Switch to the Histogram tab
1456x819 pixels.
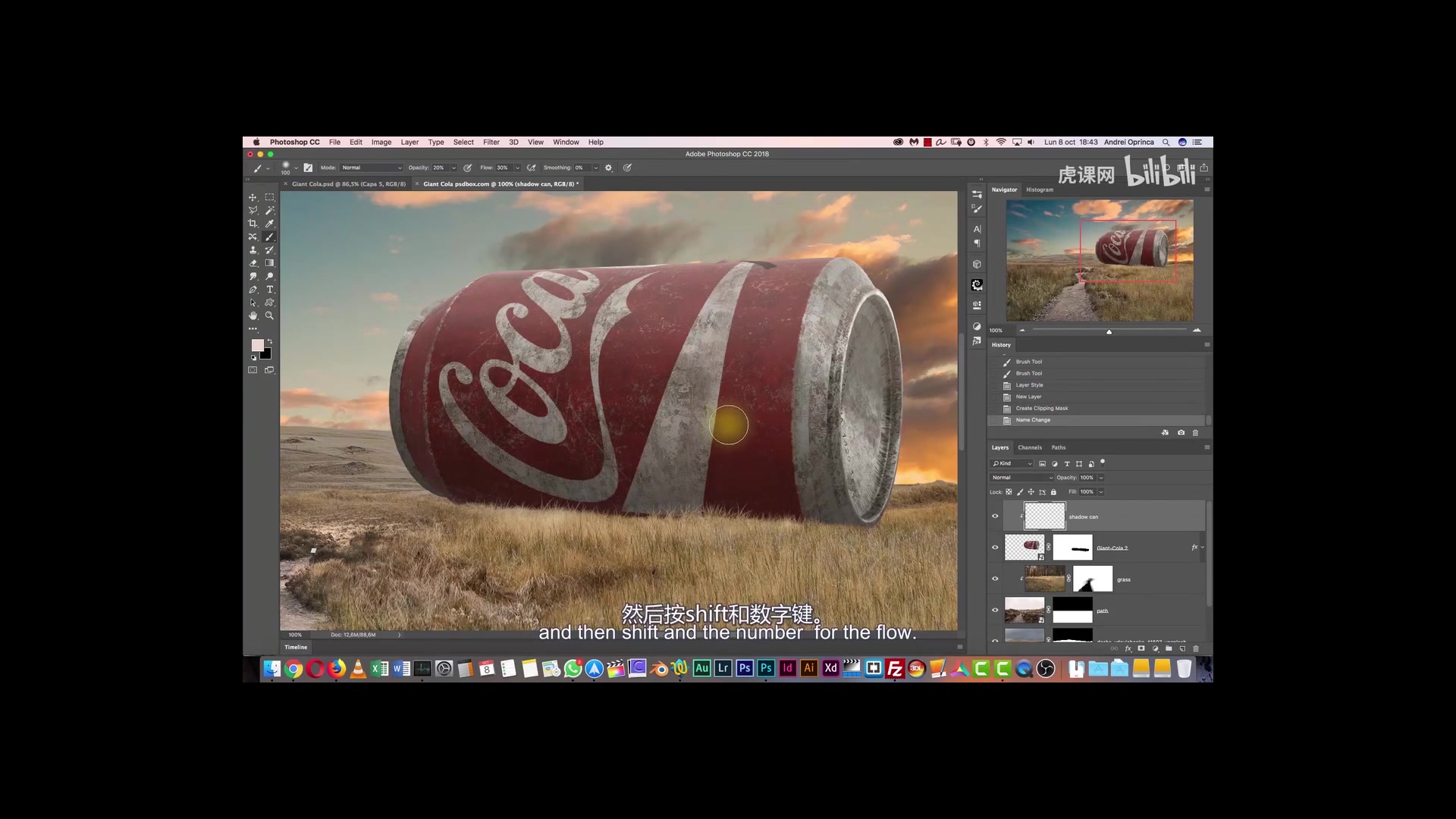click(1040, 190)
